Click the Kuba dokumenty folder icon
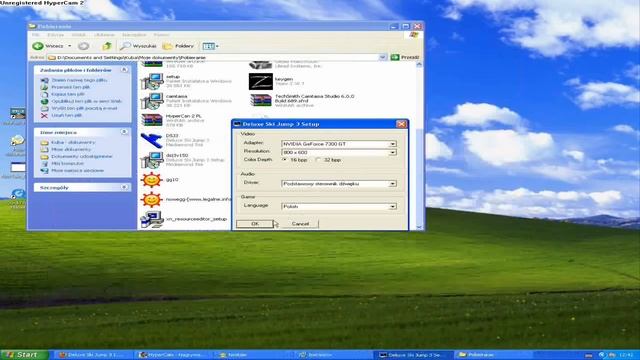640x360 pixels. point(44,142)
